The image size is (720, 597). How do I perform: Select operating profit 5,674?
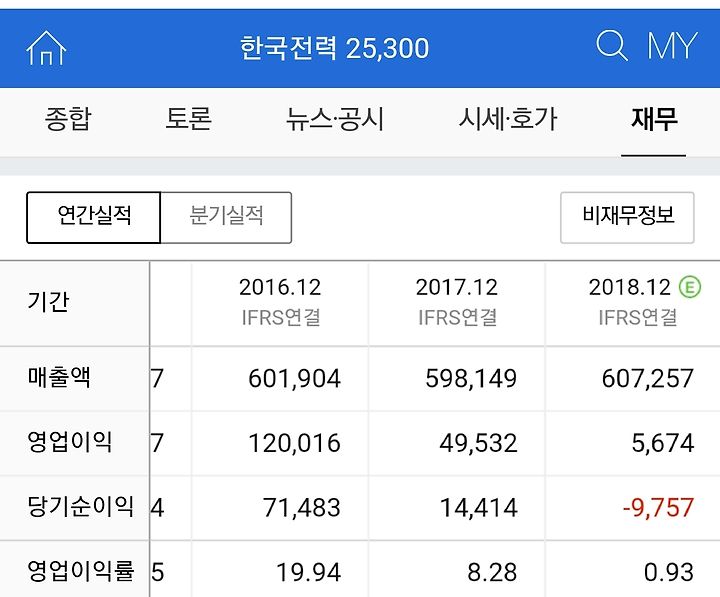[663, 444]
